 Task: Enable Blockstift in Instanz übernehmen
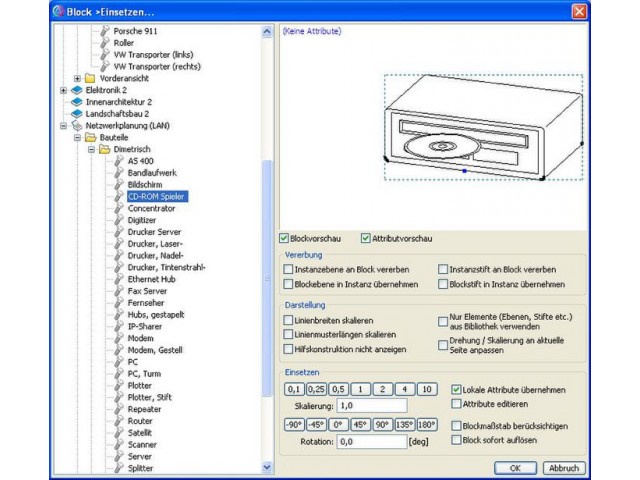pos(443,284)
